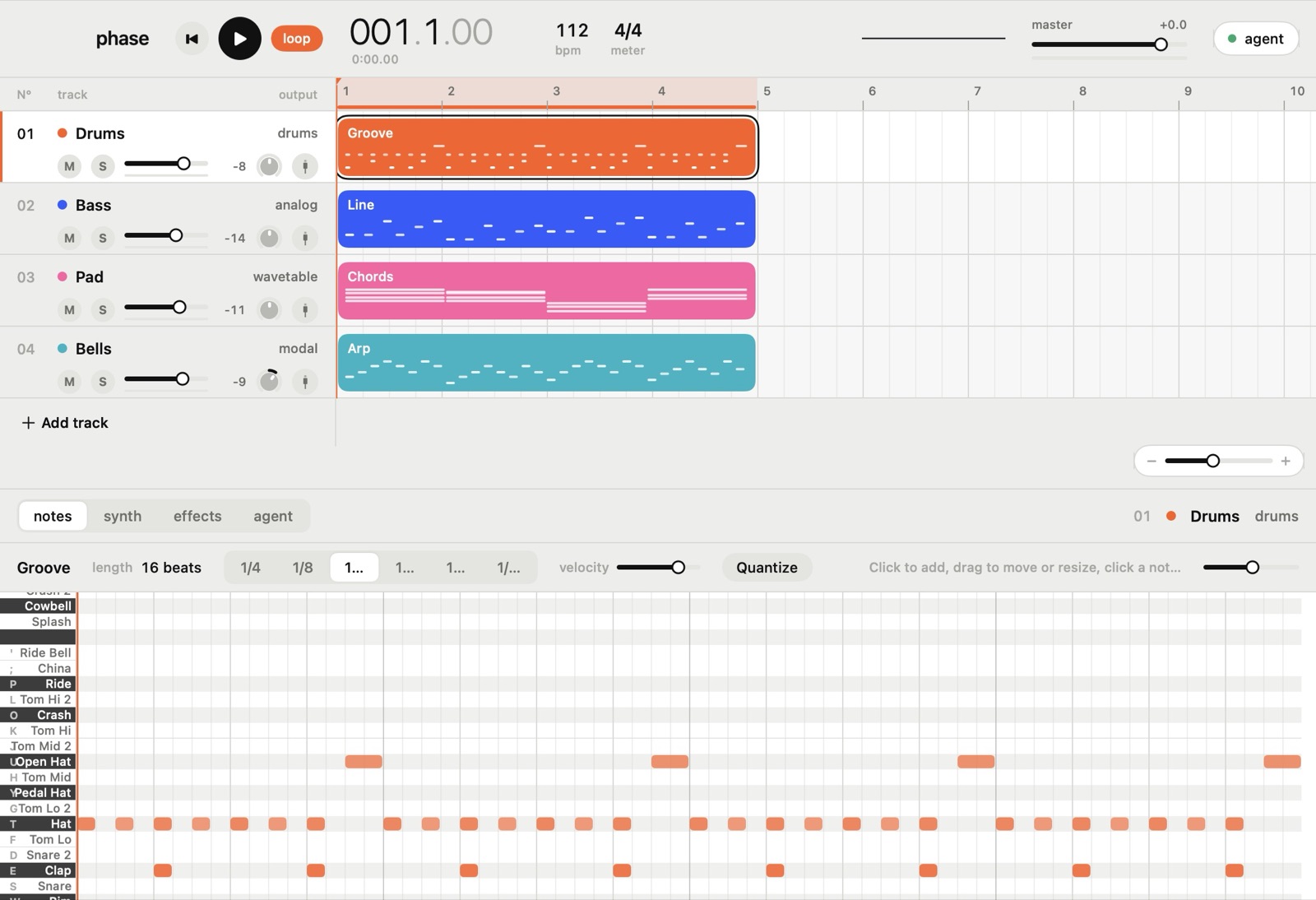Screen dimensions: 1316x900
Task: Click the Open Hat drum row label
Action: [x=38, y=762]
